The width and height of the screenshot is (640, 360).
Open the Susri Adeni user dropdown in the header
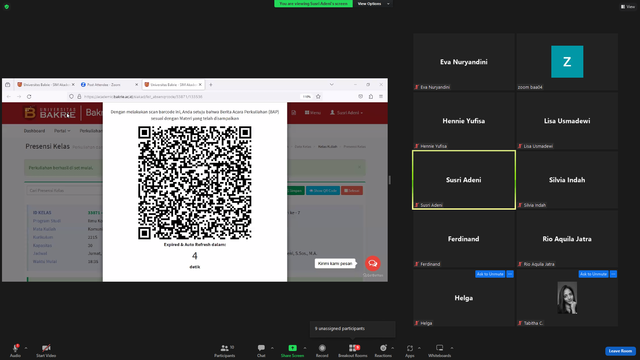(x=346, y=113)
